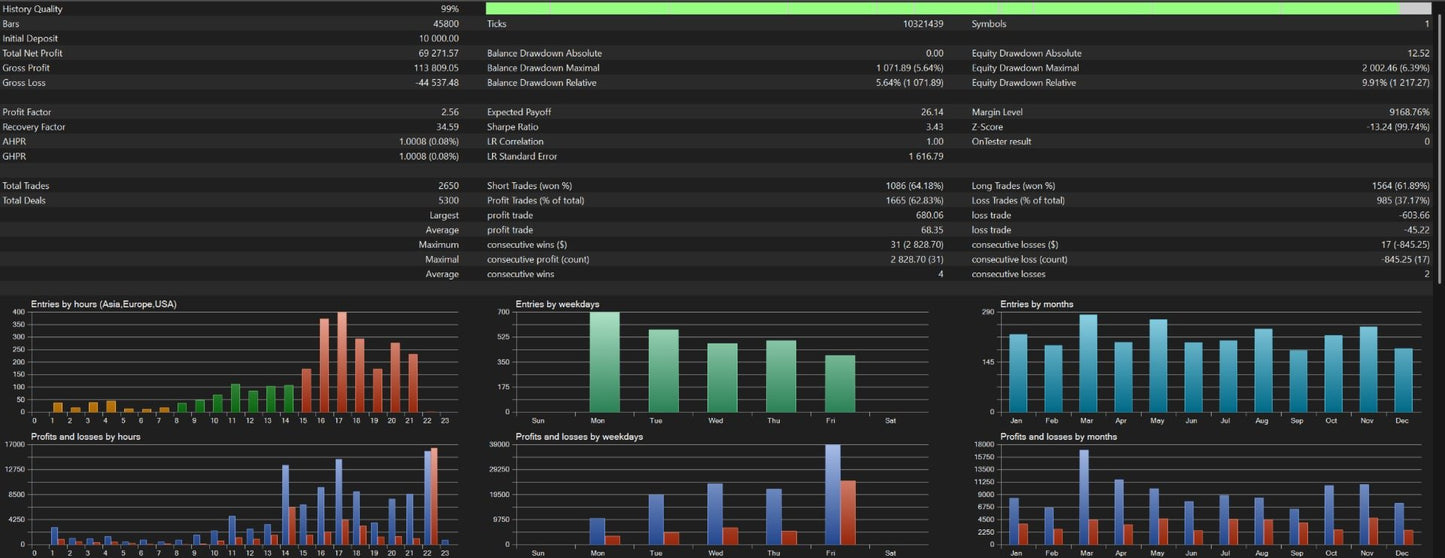This screenshot has width=1445, height=558.
Task: Click the green History Quality progress bar
Action: pos(943,8)
